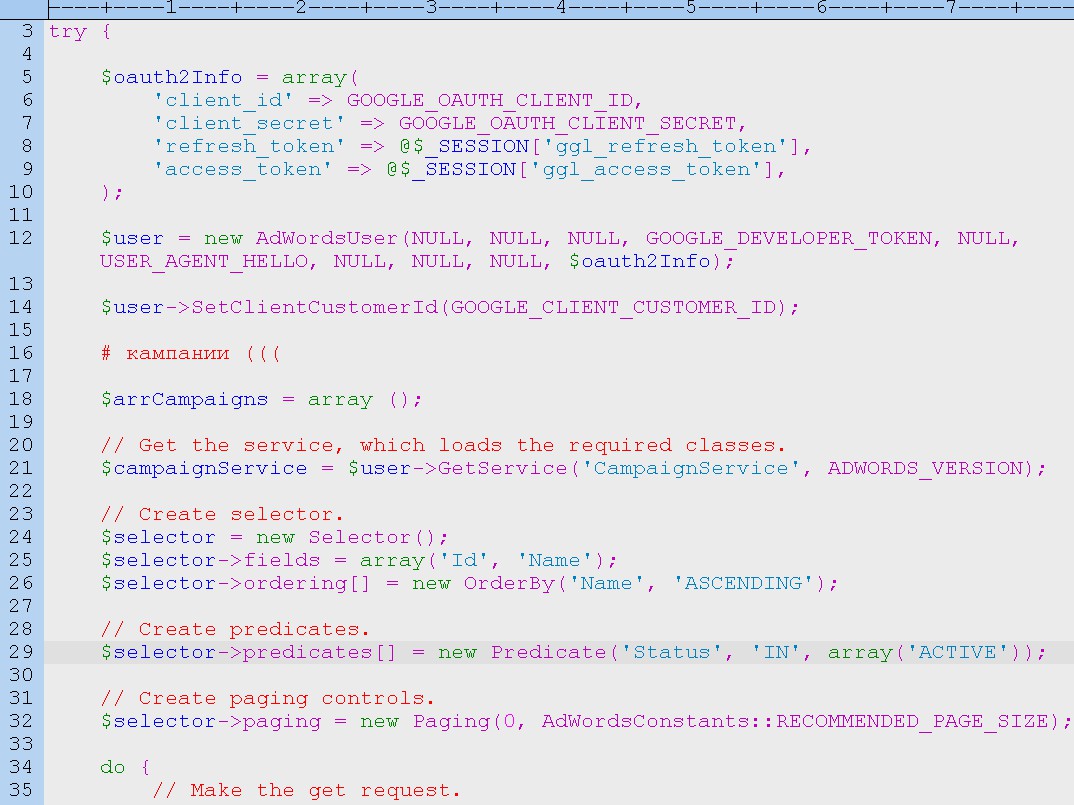The width and height of the screenshot is (1074, 805).
Task: Click line number 29 in the gutter
Action: [21, 652]
